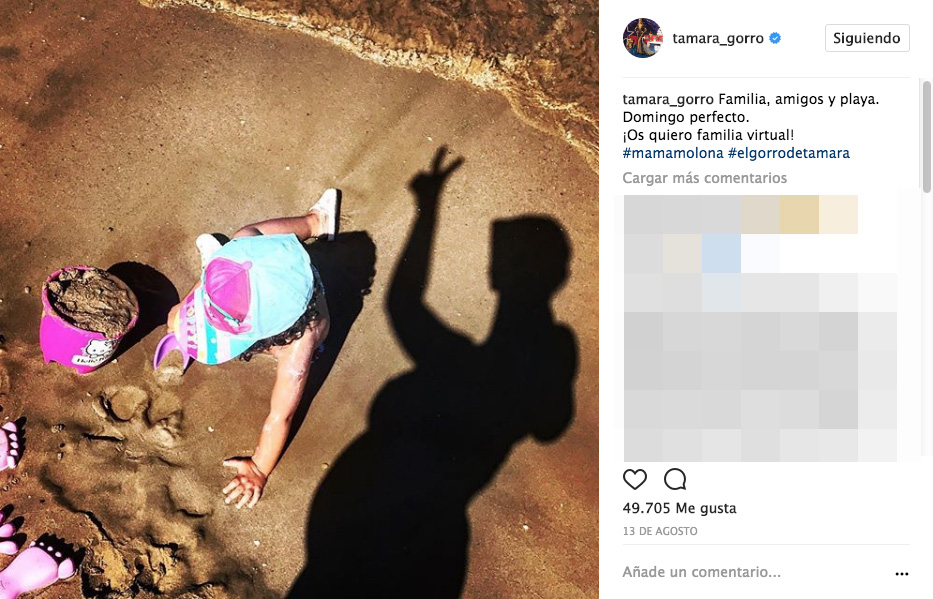933x599 pixels.
Task: Click the pink Hello Kitty bucket in photo
Action: 89,319
